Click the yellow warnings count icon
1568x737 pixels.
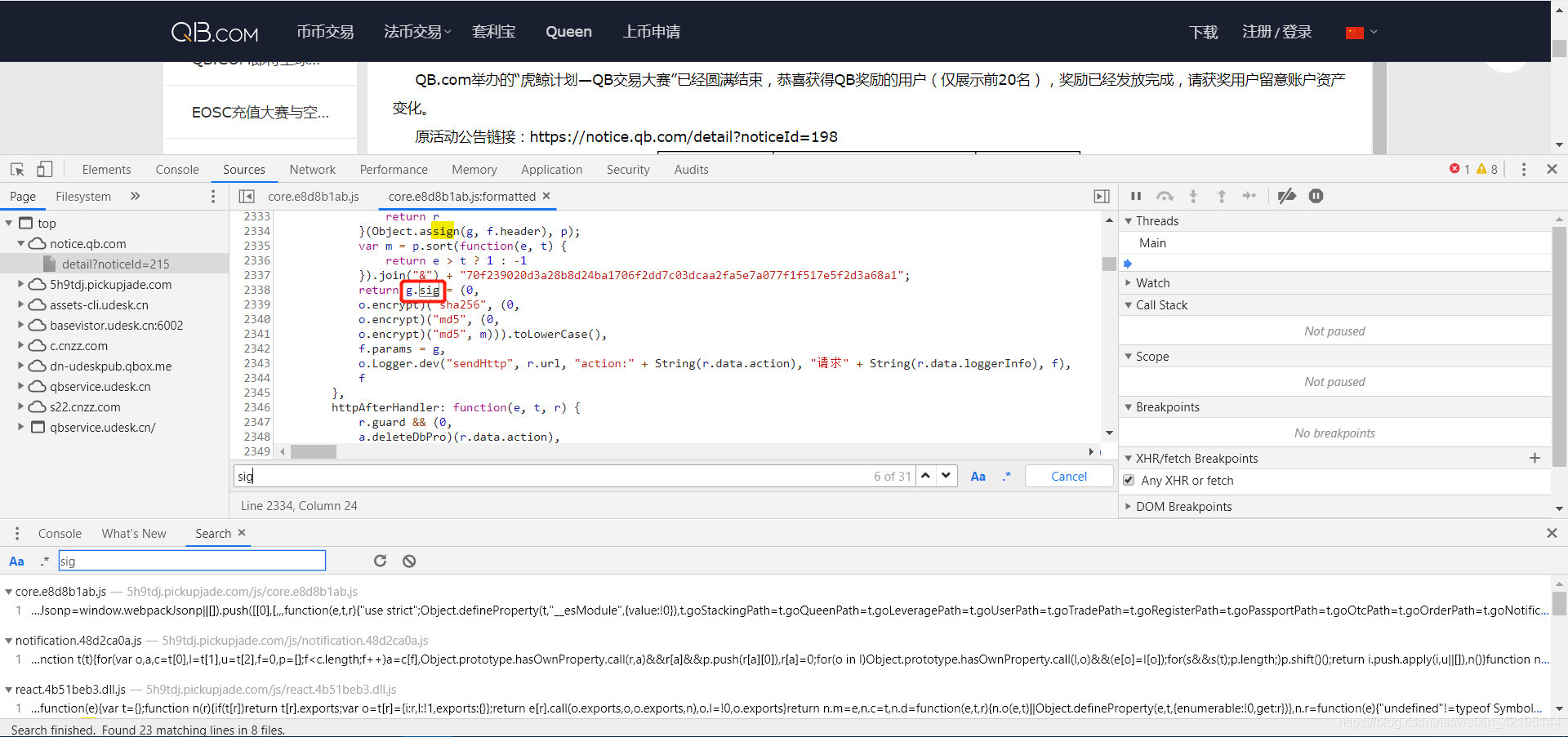point(1481,169)
